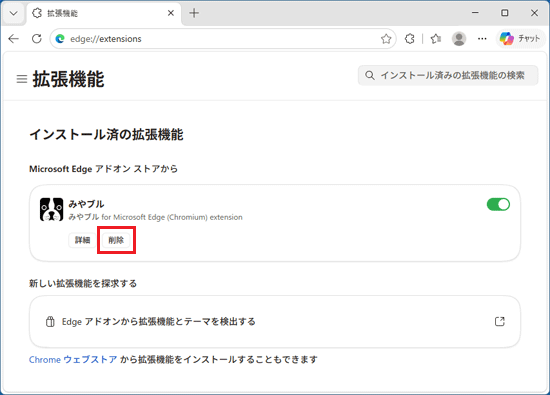550x395 pixels.
Task: Click the edge://extensions address bar
Action: pyautogui.click(x=223, y=39)
